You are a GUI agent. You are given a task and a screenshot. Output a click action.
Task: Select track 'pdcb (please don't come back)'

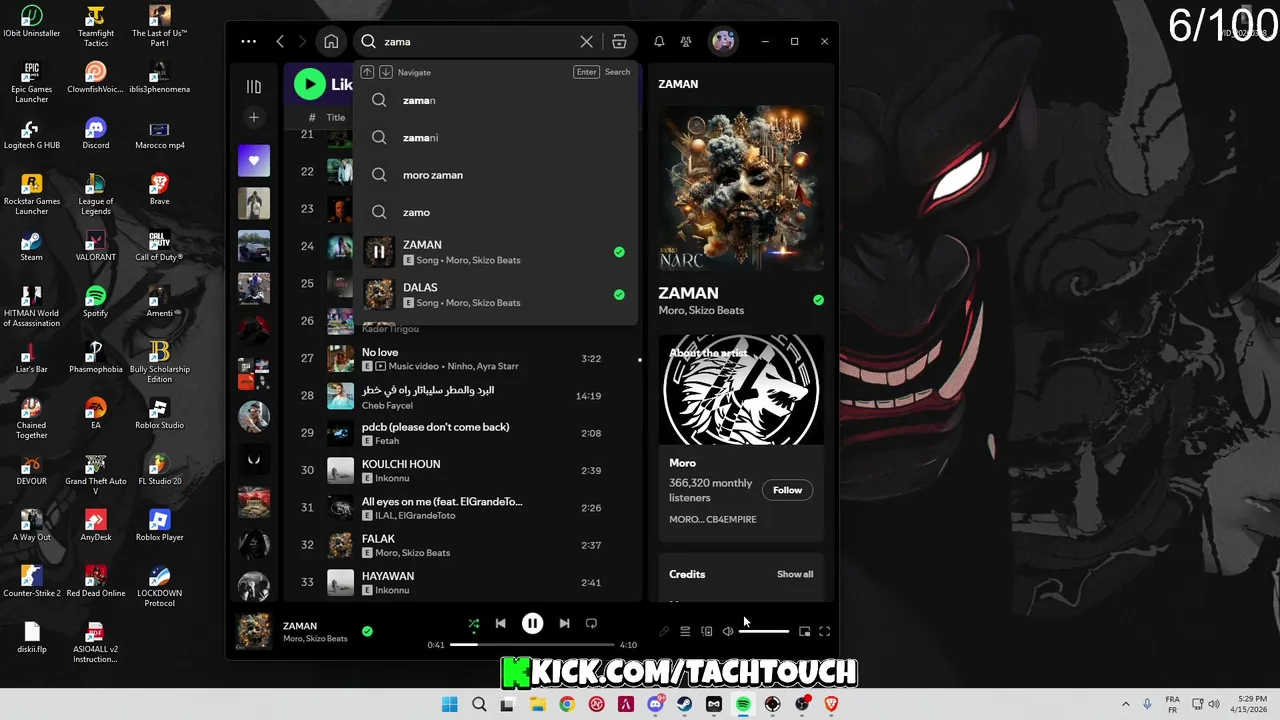click(x=465, y=433)
